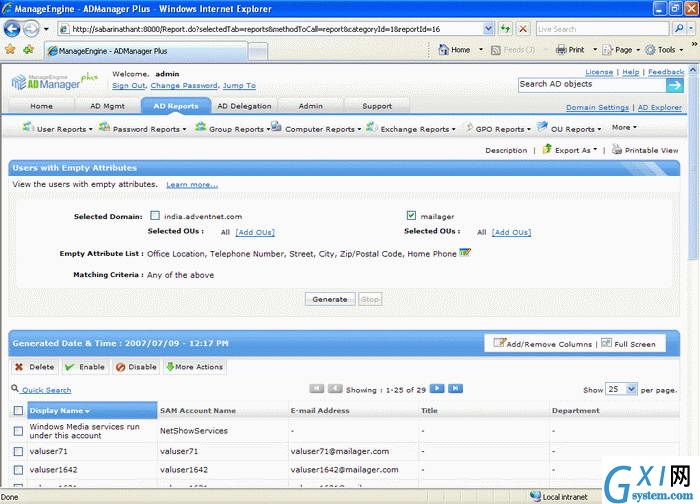Click Add/Remove Columns icon

[x=499, y=343]
